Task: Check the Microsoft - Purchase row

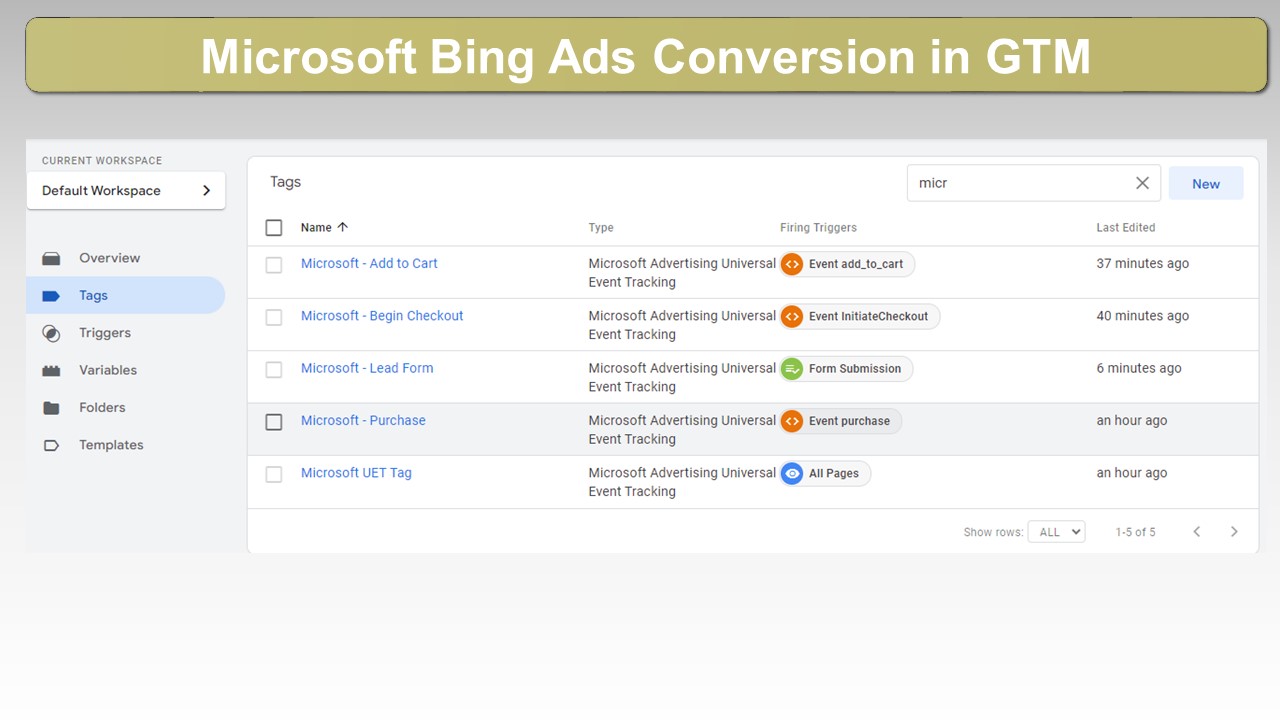Action: pyautogui.click(x=274, y=422)
